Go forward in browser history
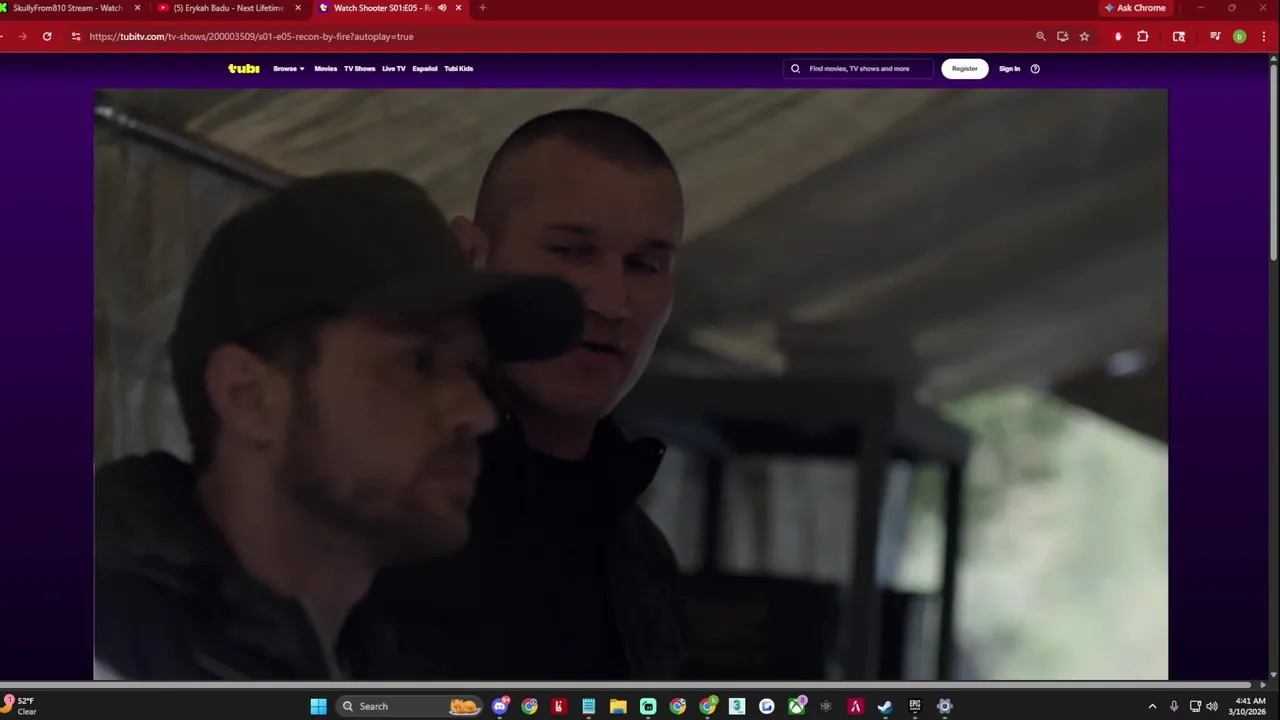The width and height of the screenshot is (1280, 720). (22, 36)
